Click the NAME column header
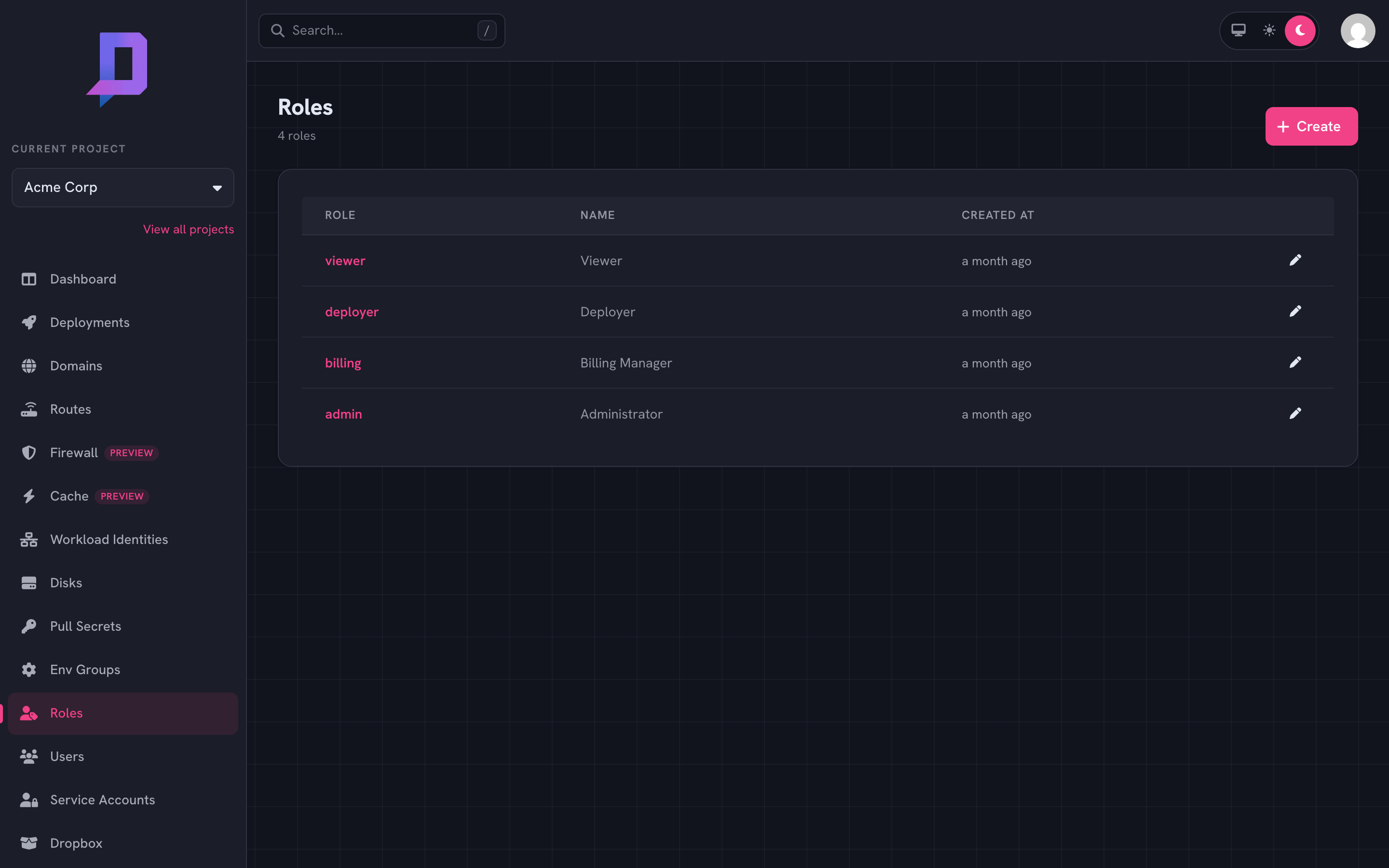 click(x=597, y=215)
